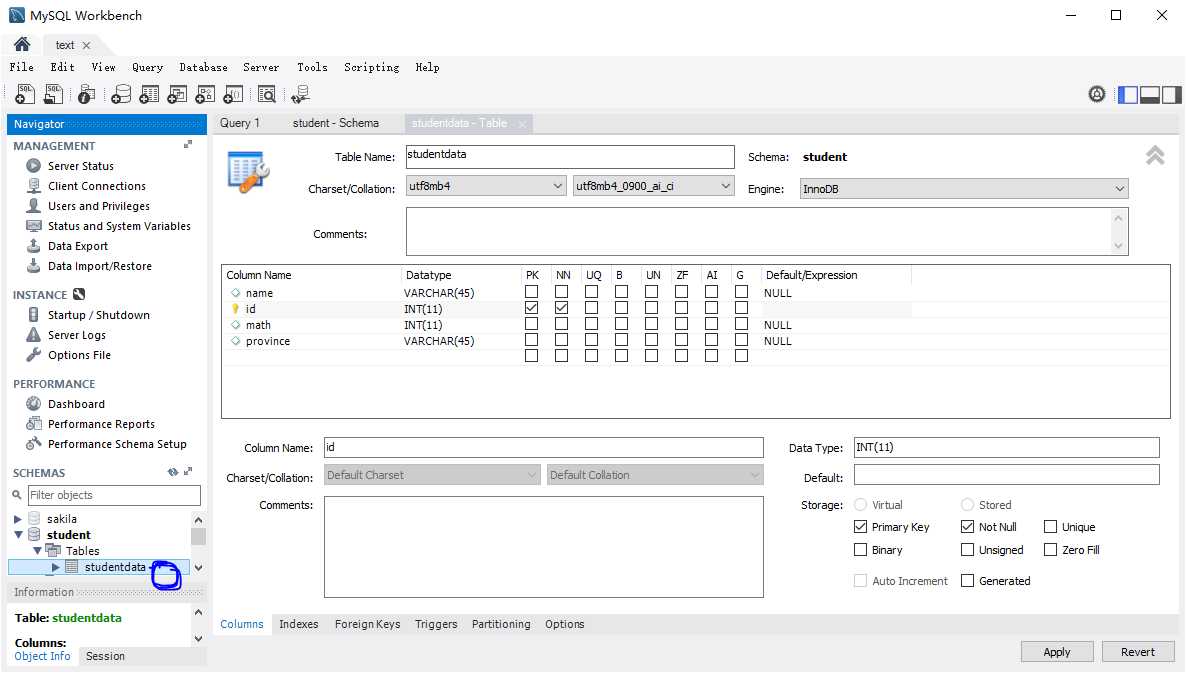This screenshot has height=673, width=1186.
Task: Toggle NN checkbox for province column
Action: coord(561,340)
